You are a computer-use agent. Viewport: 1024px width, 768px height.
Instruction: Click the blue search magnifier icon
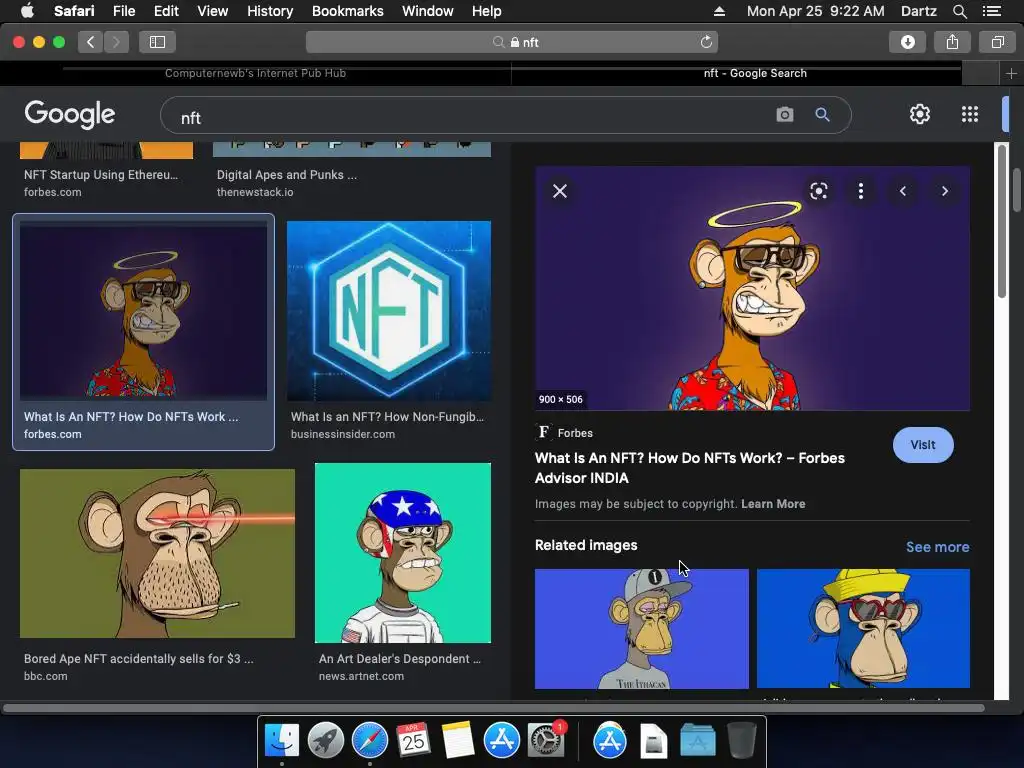pos(822,115)
